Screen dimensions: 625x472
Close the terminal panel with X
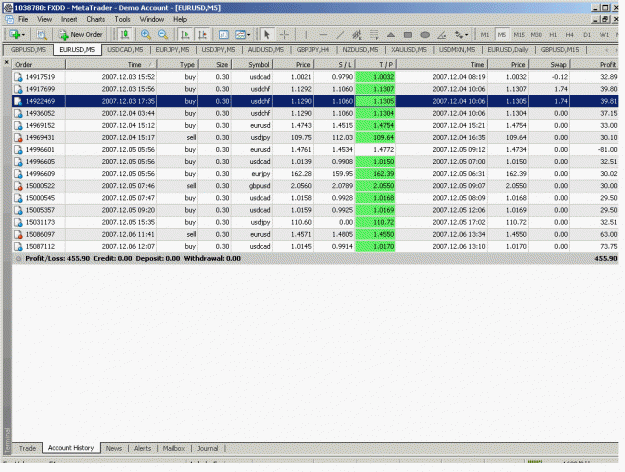[6, 62]
